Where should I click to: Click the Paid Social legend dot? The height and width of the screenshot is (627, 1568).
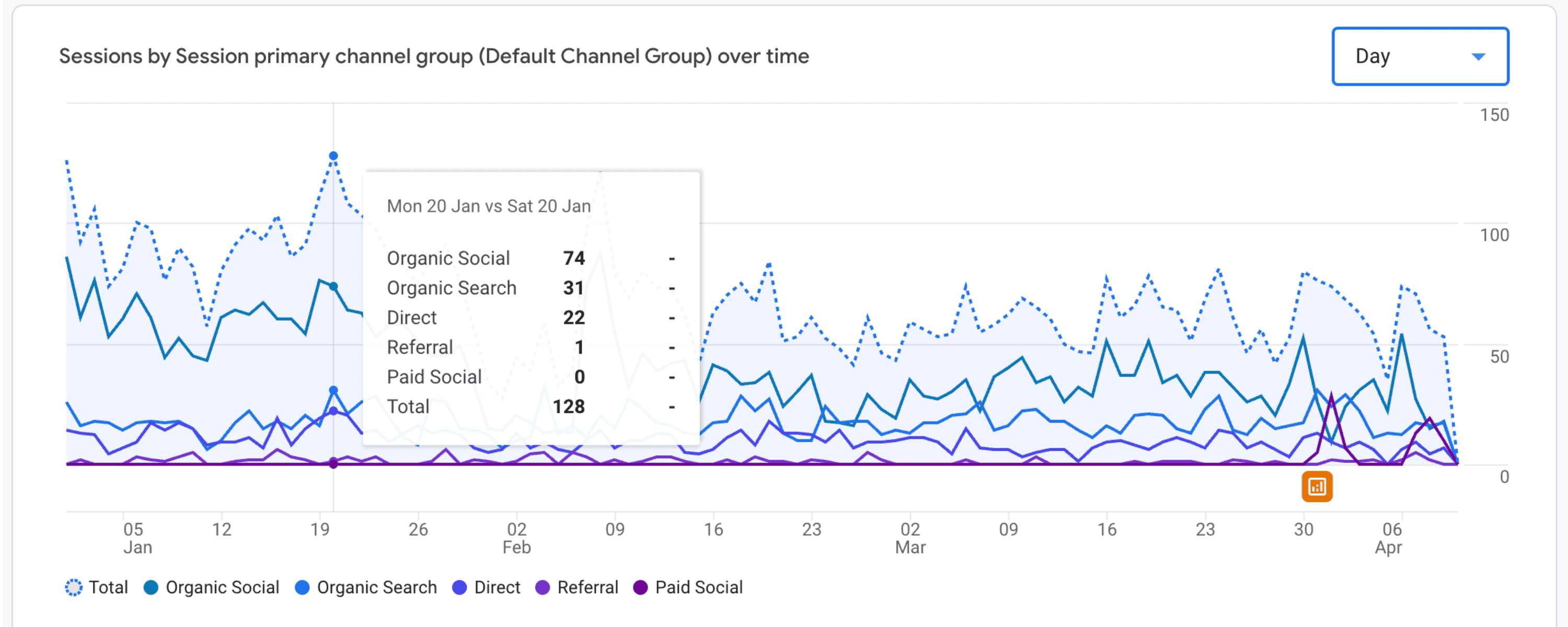click(x=640, y=587)
